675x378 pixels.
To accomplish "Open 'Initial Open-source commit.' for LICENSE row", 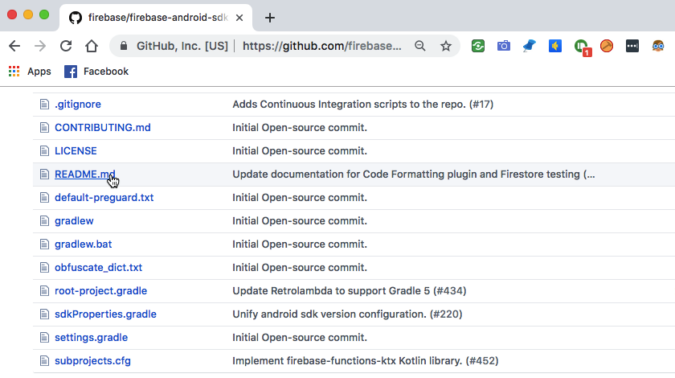I will [300, 151].
